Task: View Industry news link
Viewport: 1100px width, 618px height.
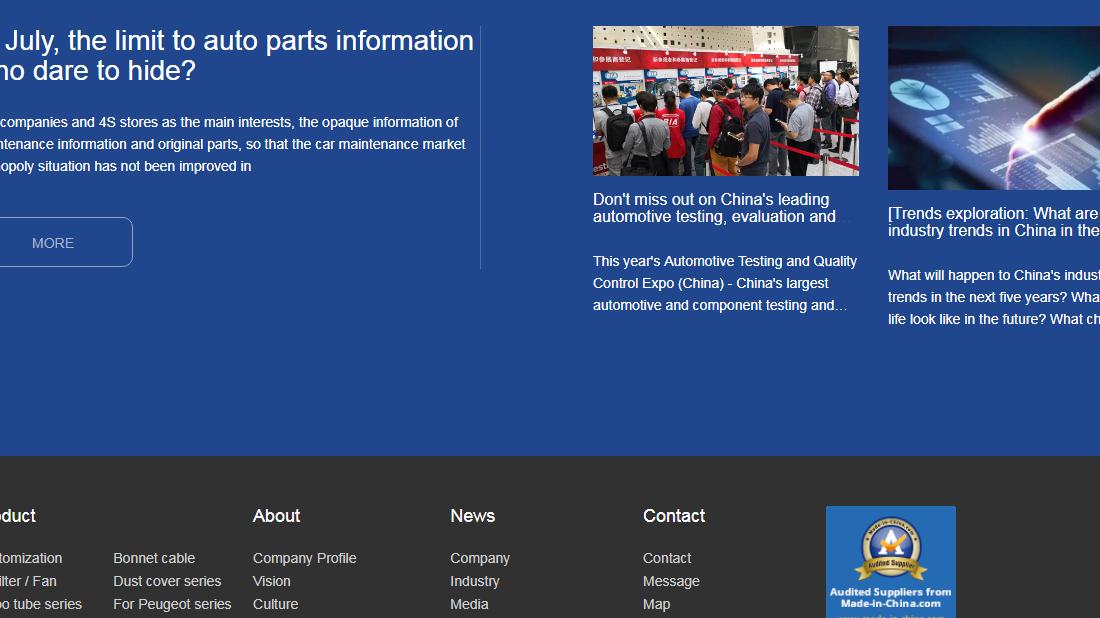Action: click(x=475, y=582)
